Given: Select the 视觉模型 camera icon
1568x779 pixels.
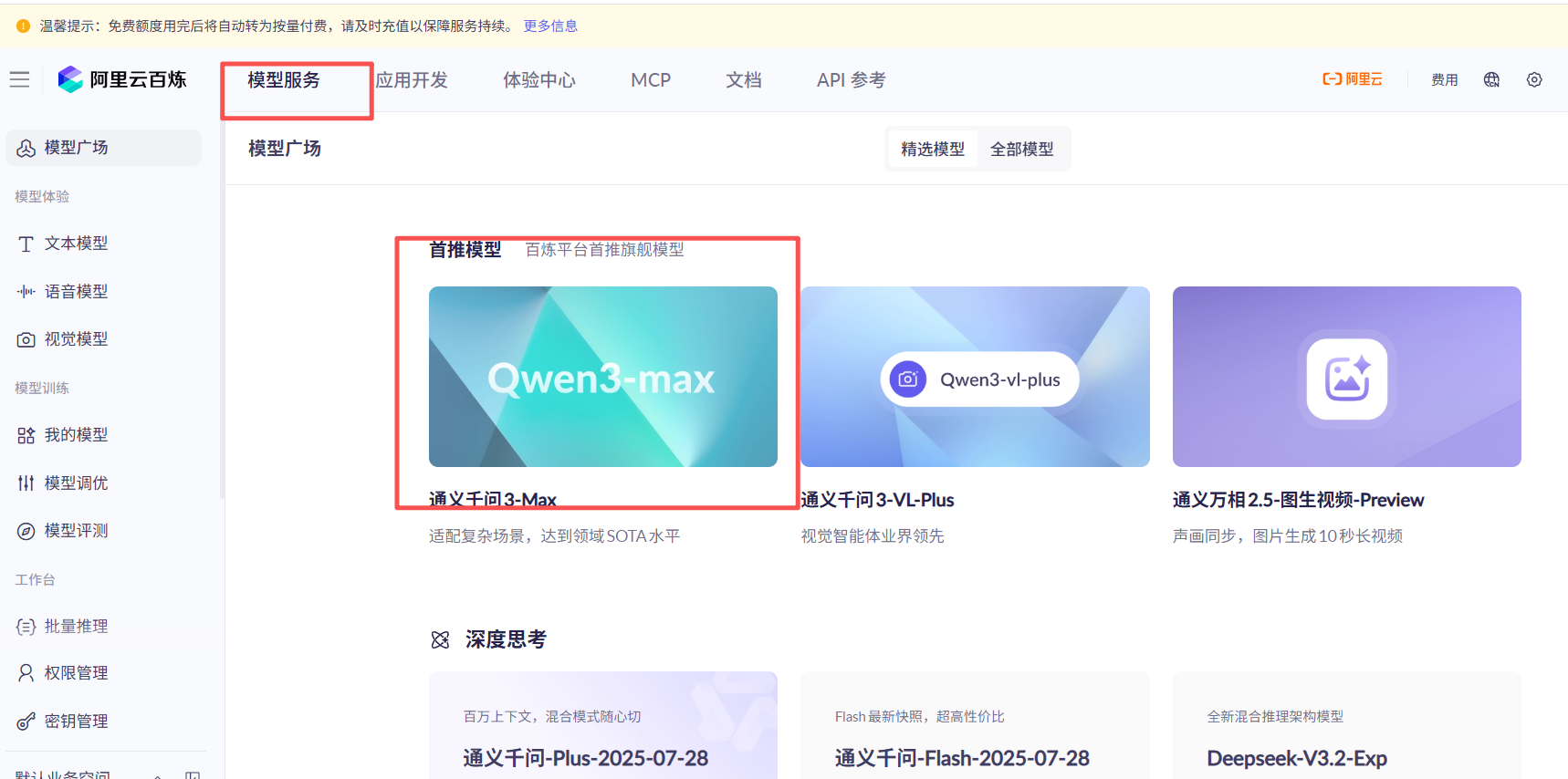Looking at the screenshot, I should click(x=26, y=339).
